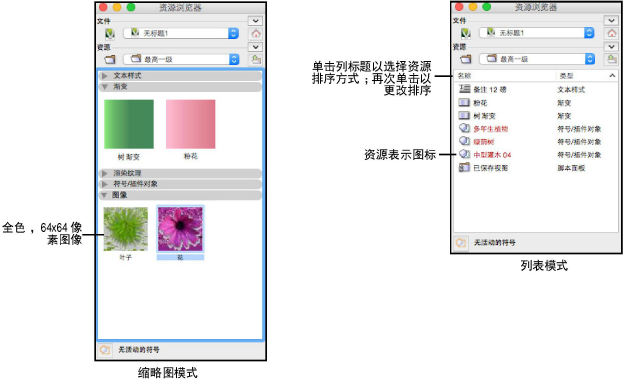Viewport: 623px width, 379px height.
Task: Select the 叶子 image thumbnail
Action: point(126,229)
